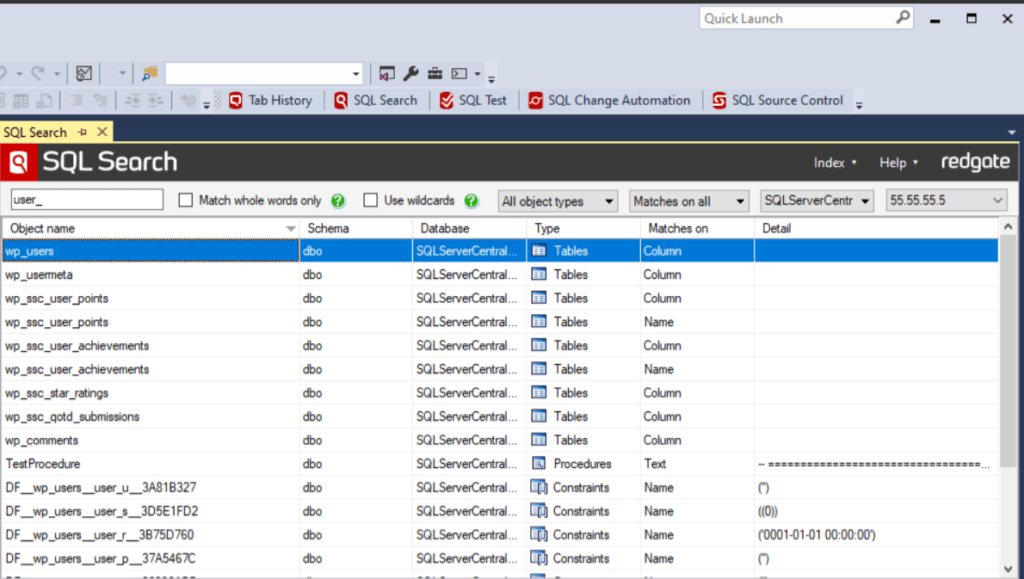Switch to the SQL Search tab
The width and height of the screenshot is (1024, 579).
coord(35,131)
